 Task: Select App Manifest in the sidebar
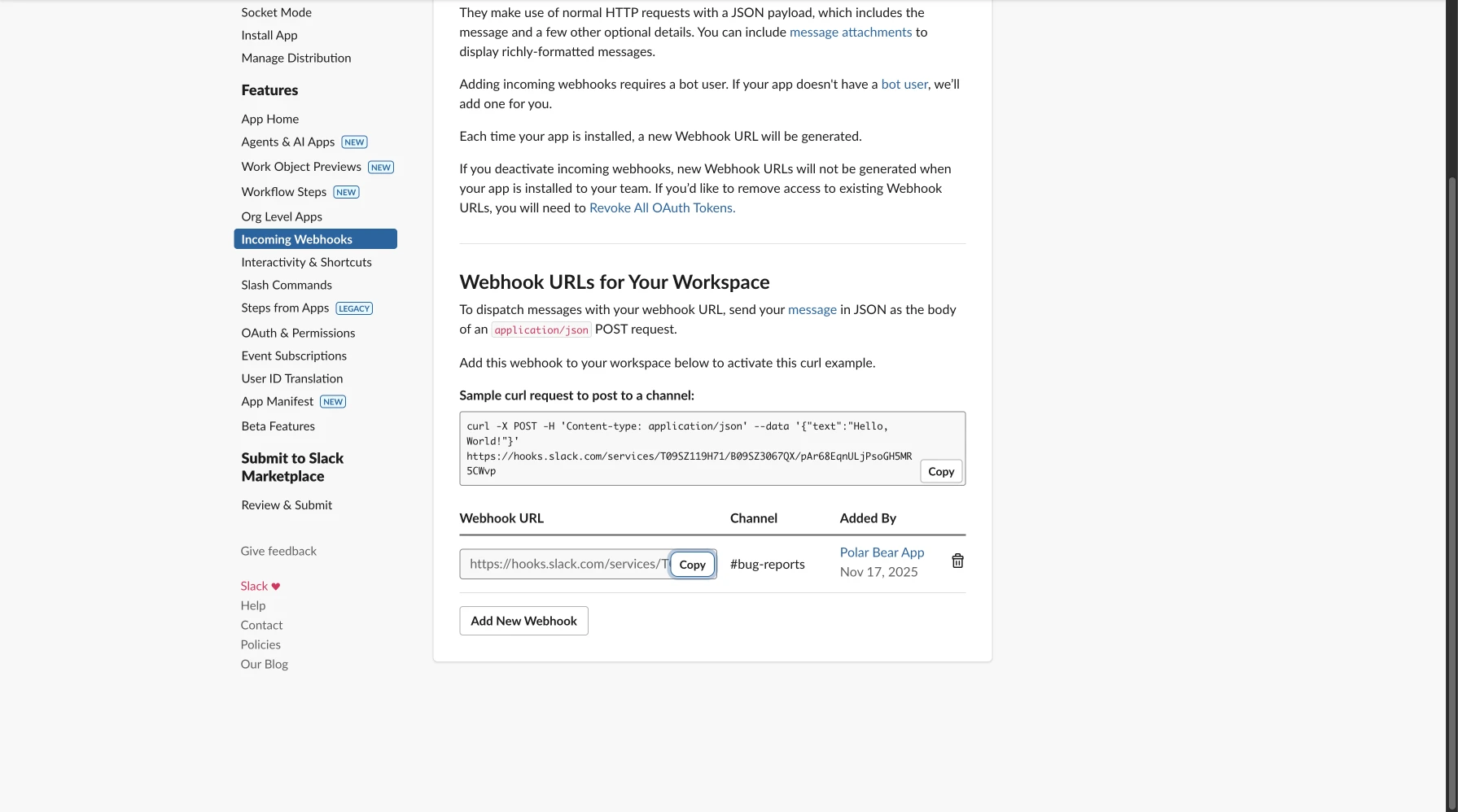[x=278, y=401]
